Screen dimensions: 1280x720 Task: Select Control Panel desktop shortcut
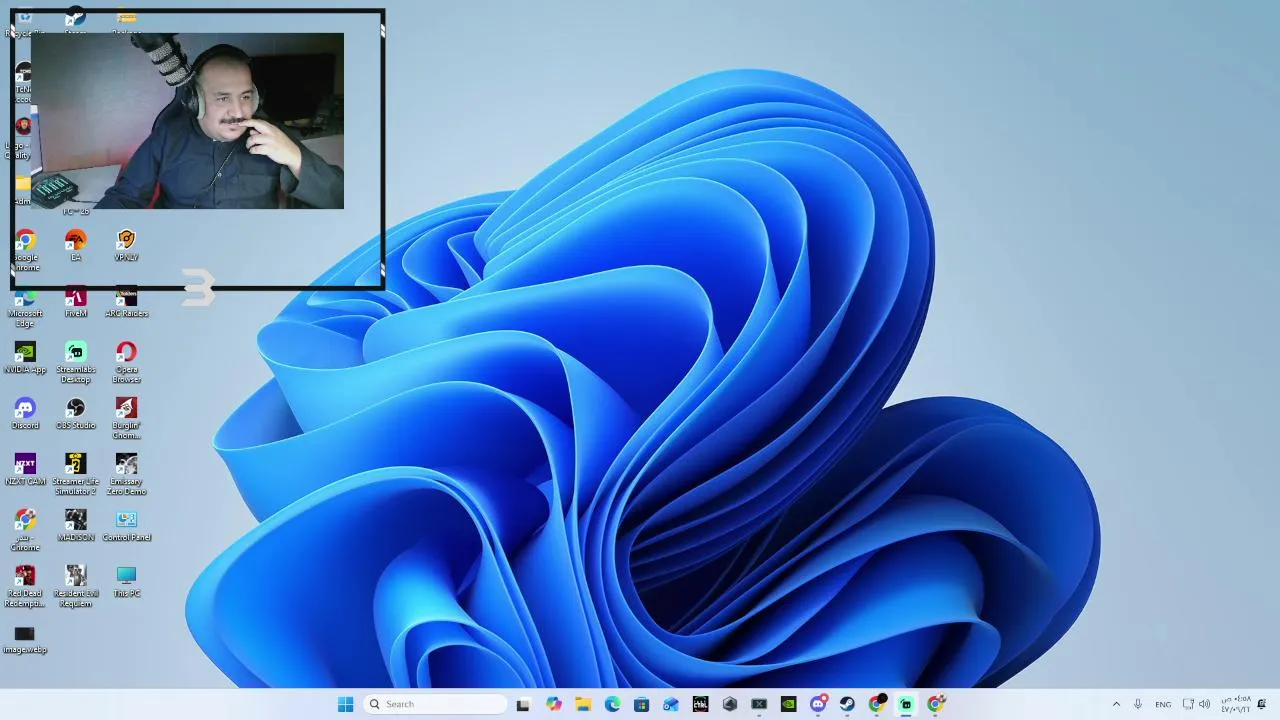[x=126, y=526]
